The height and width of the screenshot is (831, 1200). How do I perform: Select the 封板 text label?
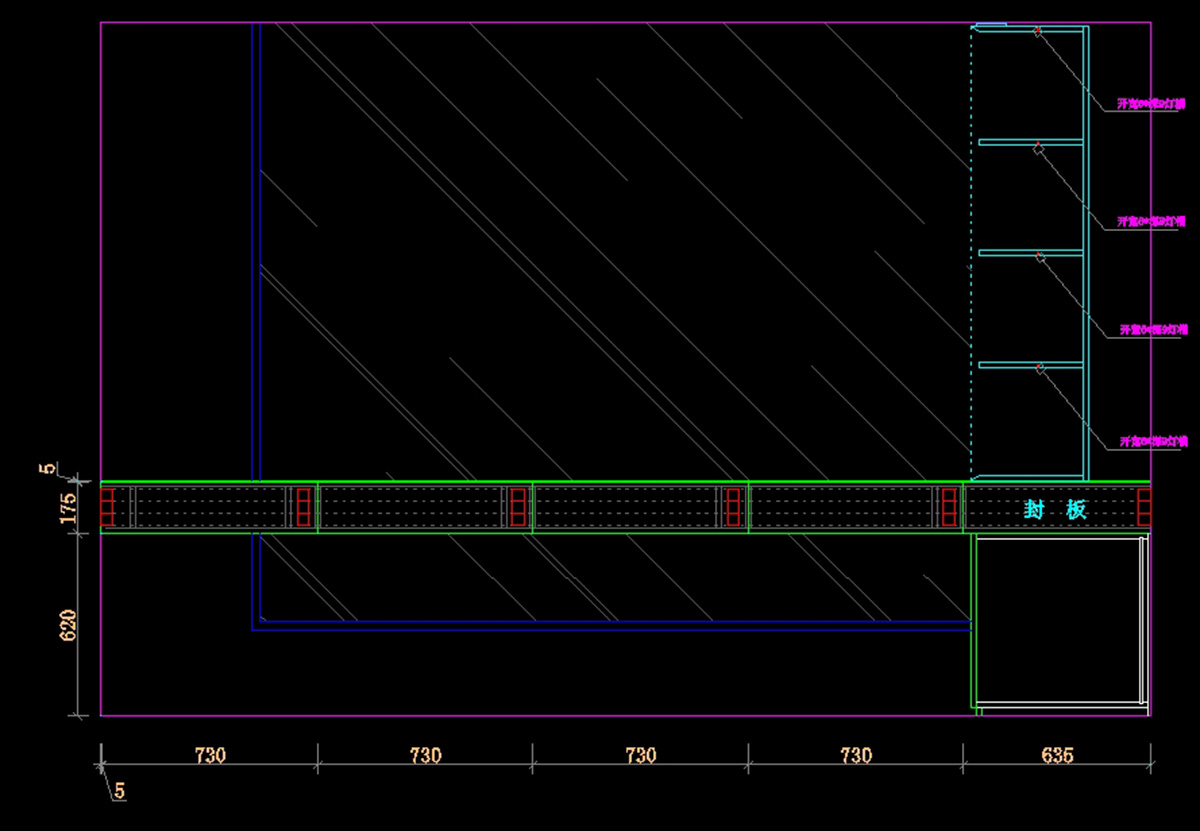click(x=1056, y=510)
